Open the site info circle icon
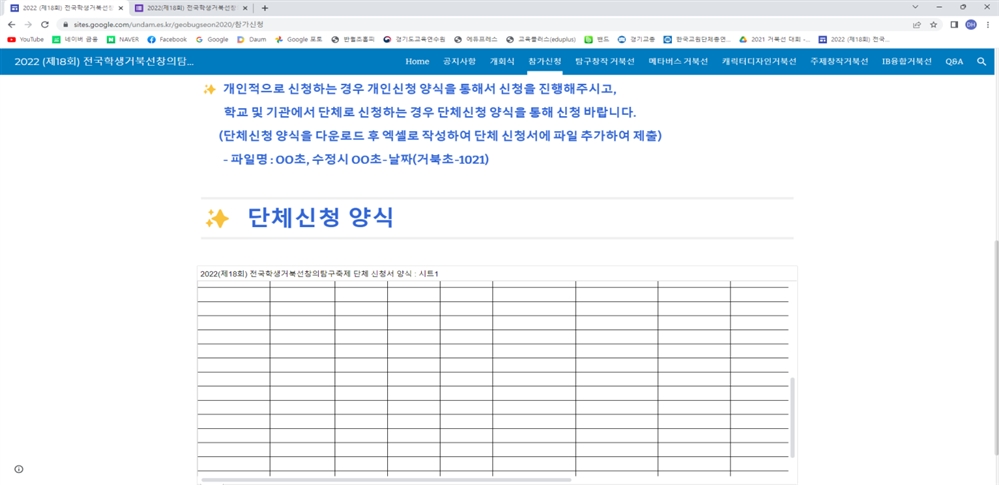Image resolution: width=999 pixels, height=485 pixels. pos(18,469)
